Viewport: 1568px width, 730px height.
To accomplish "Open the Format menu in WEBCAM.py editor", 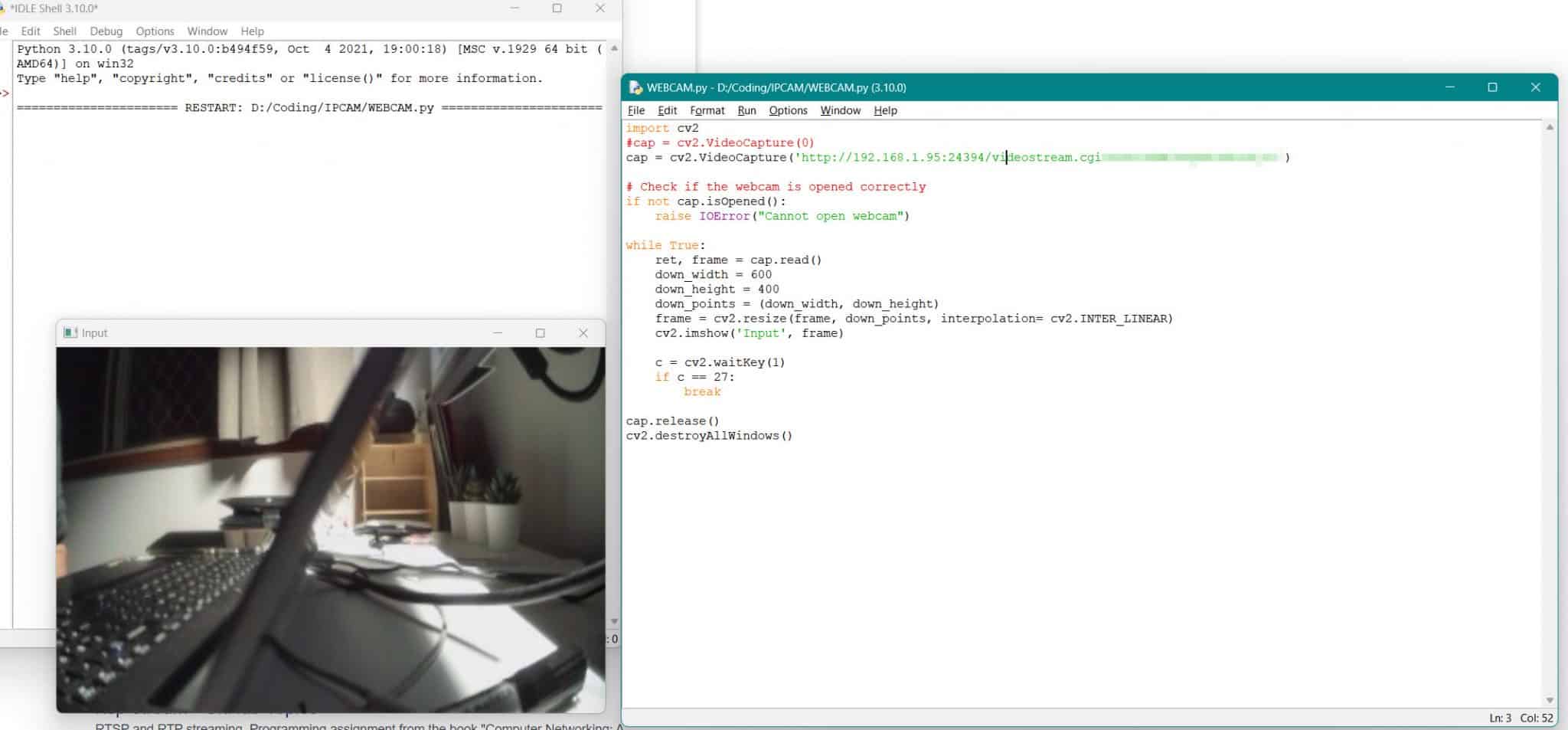I will (x=707, y=110).
